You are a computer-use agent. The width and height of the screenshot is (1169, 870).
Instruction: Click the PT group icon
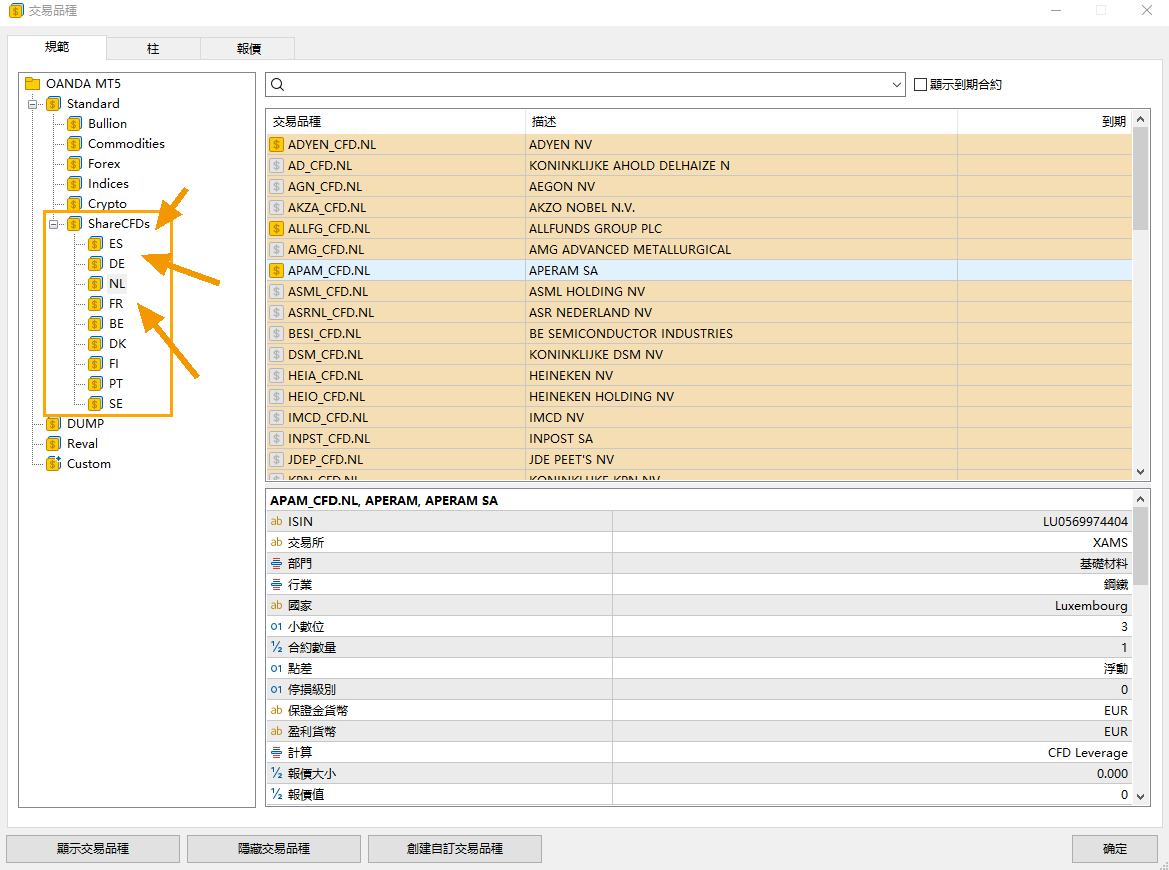pos(95,384)
